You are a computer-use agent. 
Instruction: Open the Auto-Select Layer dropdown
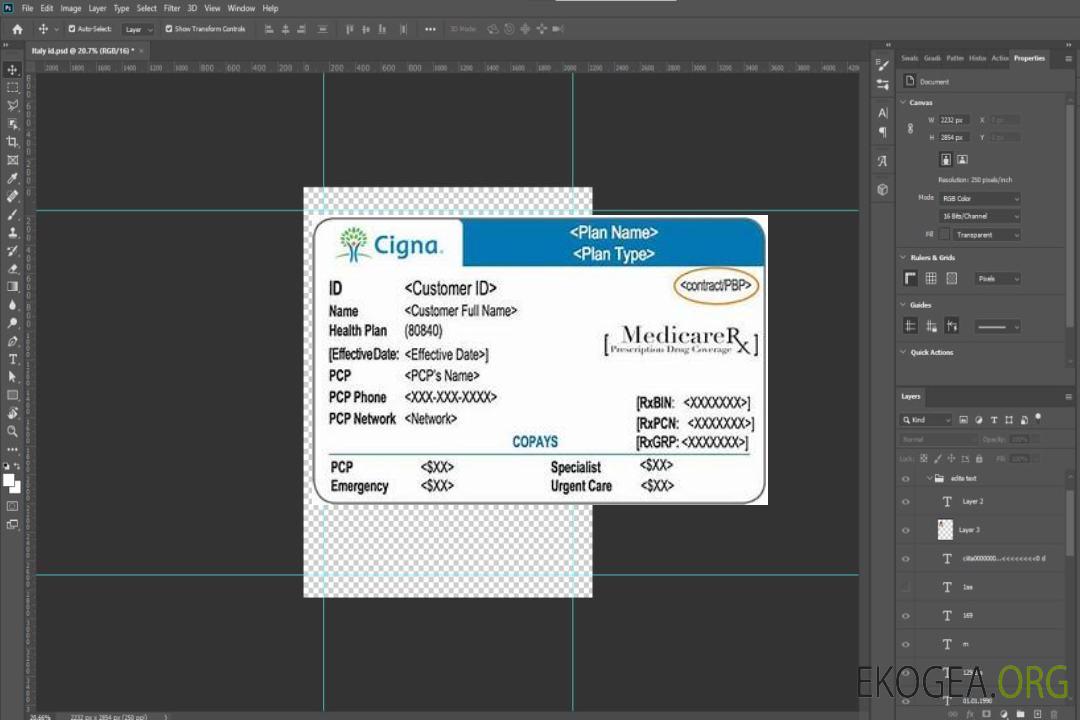pos(138,29)
